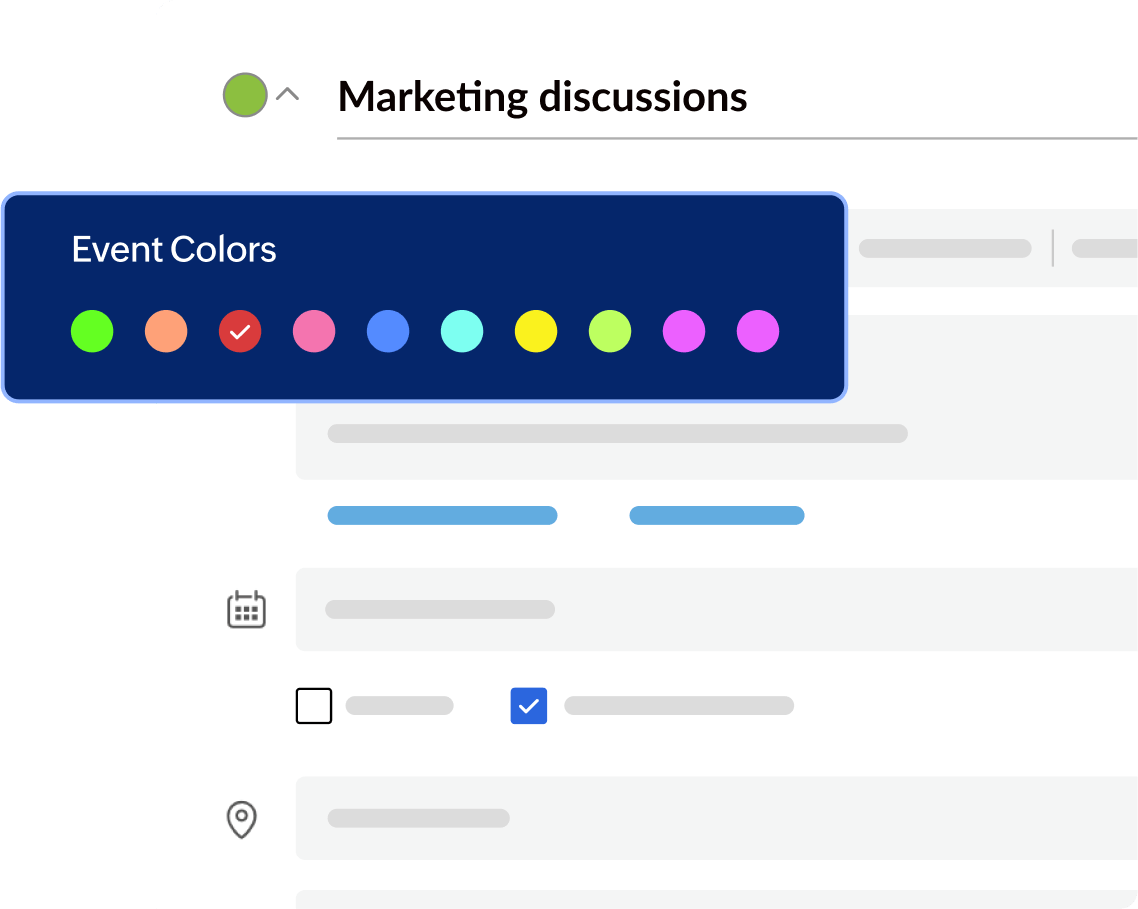Click the Event Colors panel heading
This screenshot has width=1138, height=909.
pos(174,249)
